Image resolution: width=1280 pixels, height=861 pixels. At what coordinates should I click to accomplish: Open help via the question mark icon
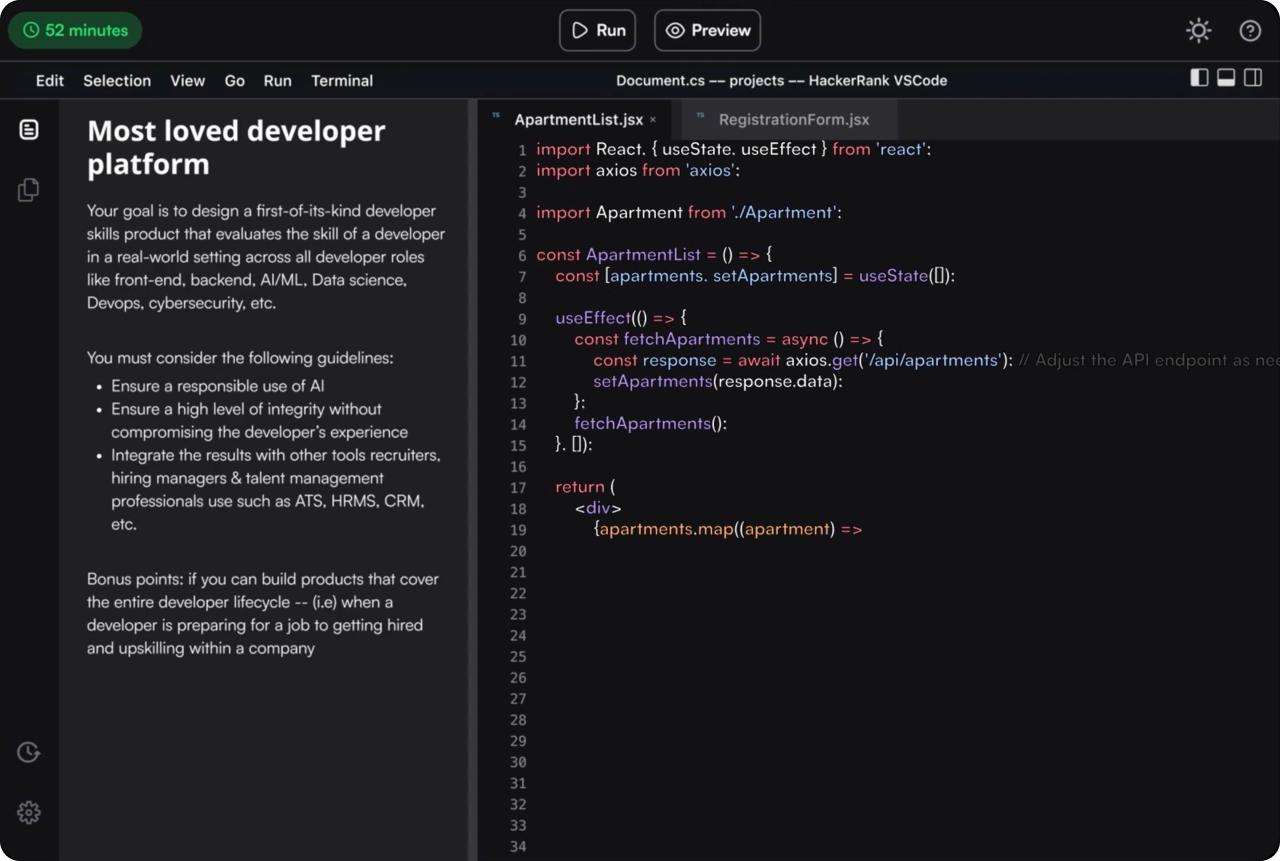coord(1250,30)
